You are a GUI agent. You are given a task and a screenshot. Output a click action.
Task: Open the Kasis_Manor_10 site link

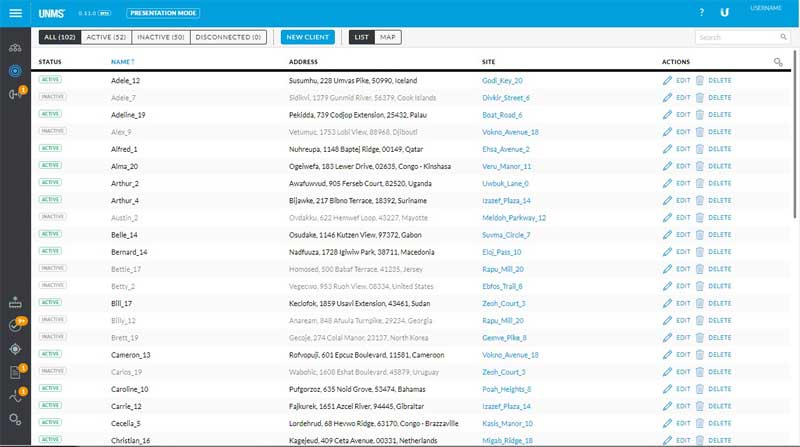(507, 424)
